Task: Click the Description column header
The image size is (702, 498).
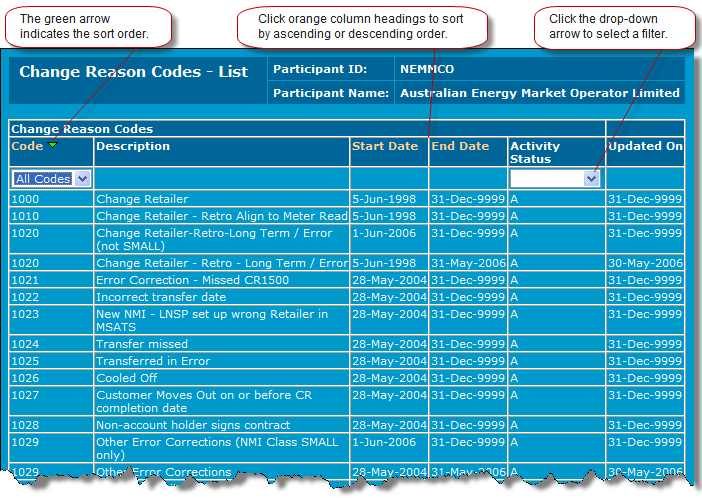Action: tap(133, 146)
